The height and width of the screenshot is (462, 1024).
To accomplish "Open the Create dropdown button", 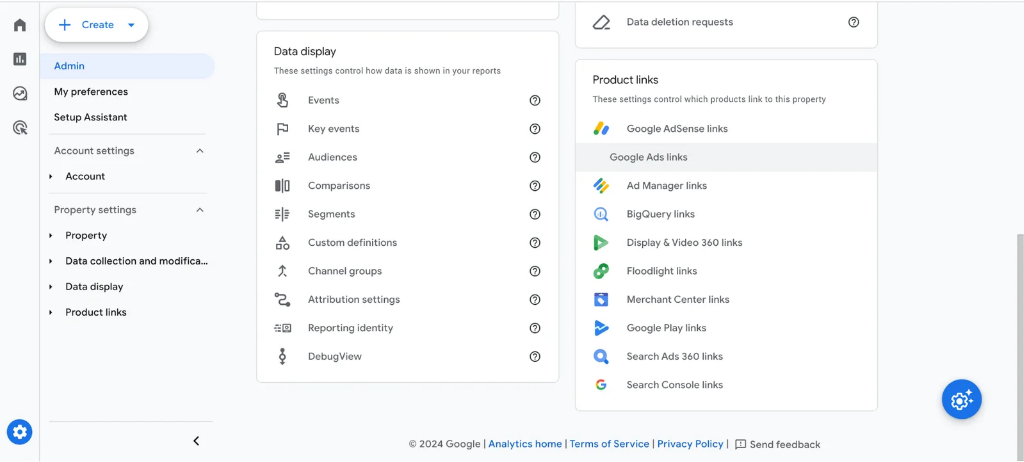I will [96, 25].
